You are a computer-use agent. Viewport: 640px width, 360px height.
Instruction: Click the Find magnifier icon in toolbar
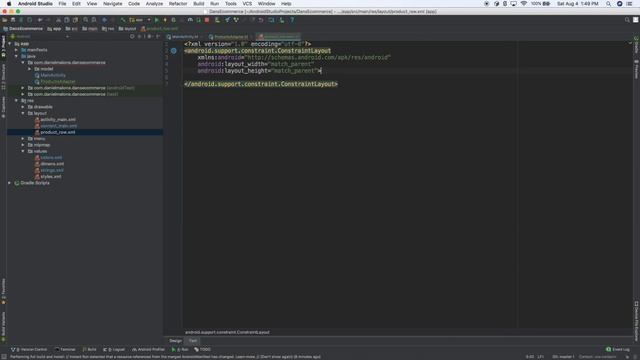[86, 20]
